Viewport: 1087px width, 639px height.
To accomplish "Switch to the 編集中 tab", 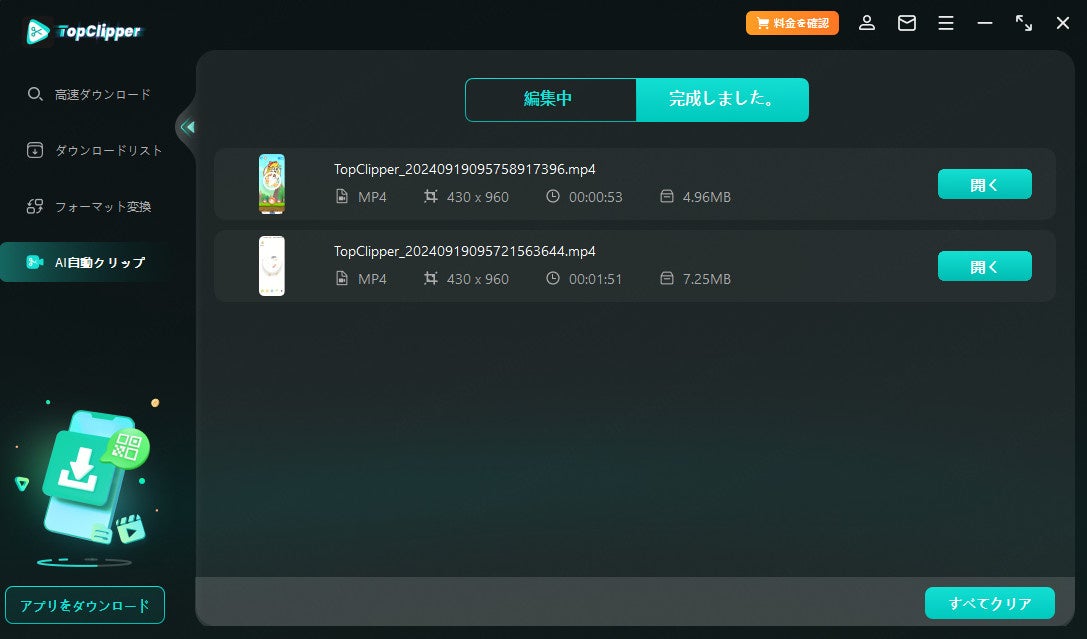I will tap(550, 99).
